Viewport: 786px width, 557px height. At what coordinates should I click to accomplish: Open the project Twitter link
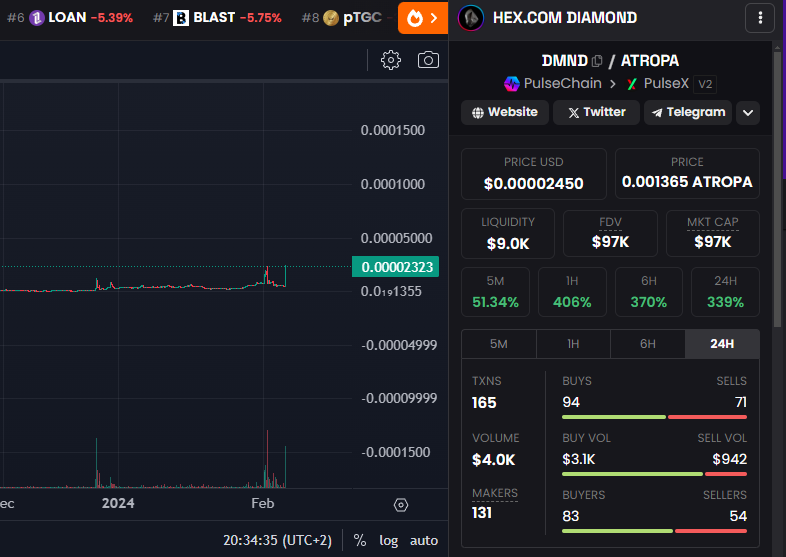(x=596, y=112)
